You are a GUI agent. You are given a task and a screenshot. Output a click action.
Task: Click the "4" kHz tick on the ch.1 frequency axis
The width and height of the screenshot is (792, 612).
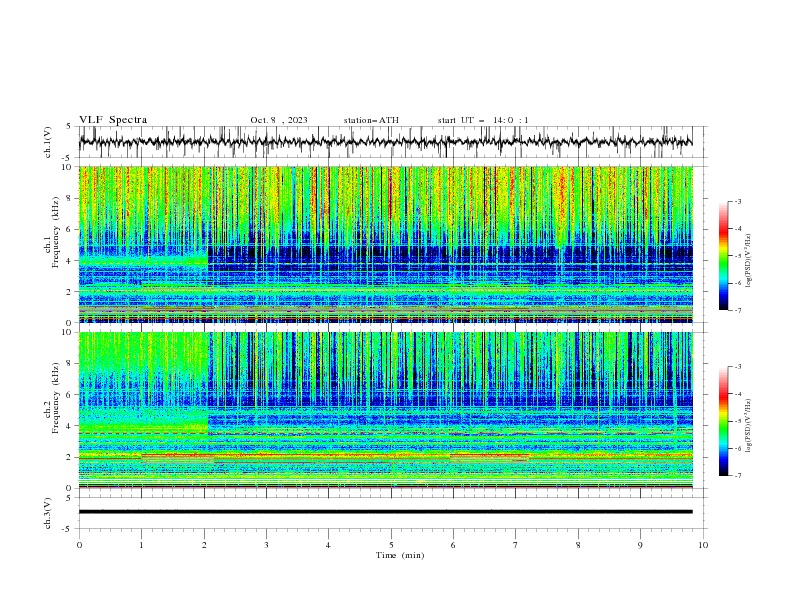click(71, 261)
